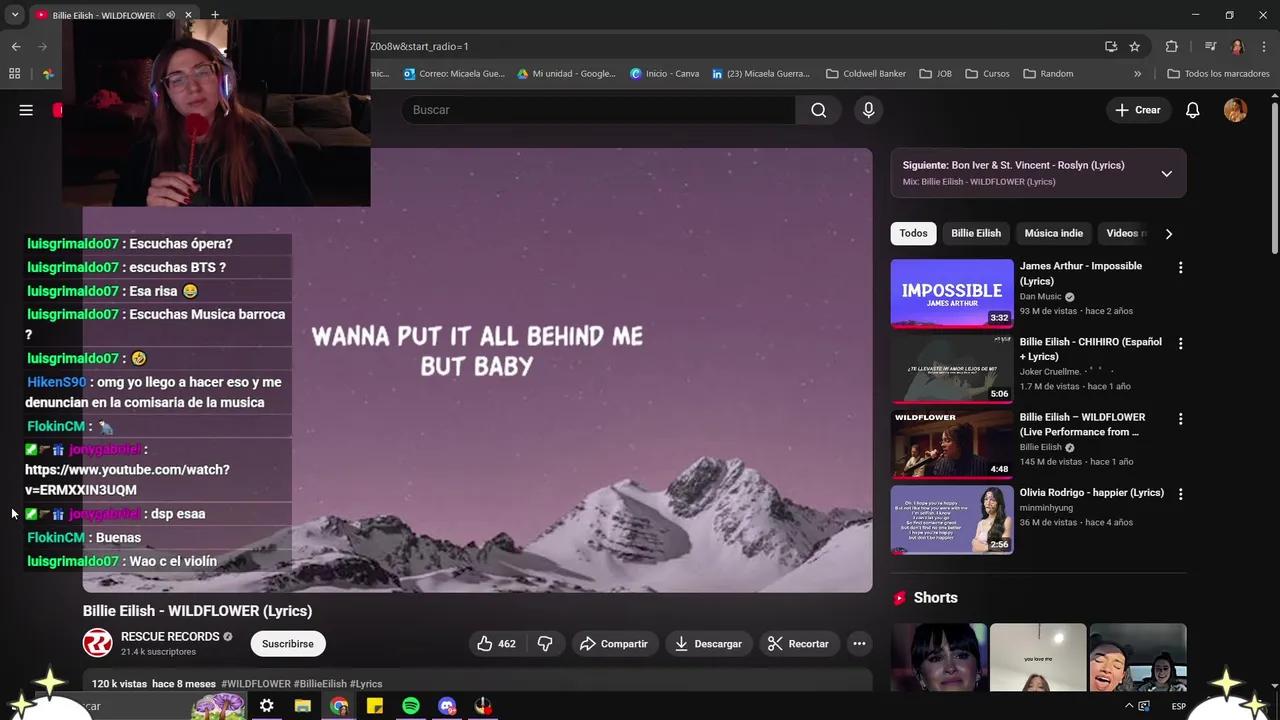Viewport: 1280px width, 720px height.
Task: Open James Arthur Impossible thumbnail
Action: [x=952, y=293]
